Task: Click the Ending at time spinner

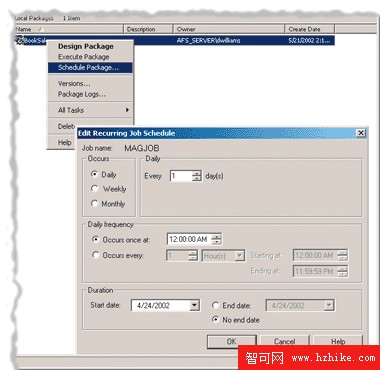Action: (342, 271)
